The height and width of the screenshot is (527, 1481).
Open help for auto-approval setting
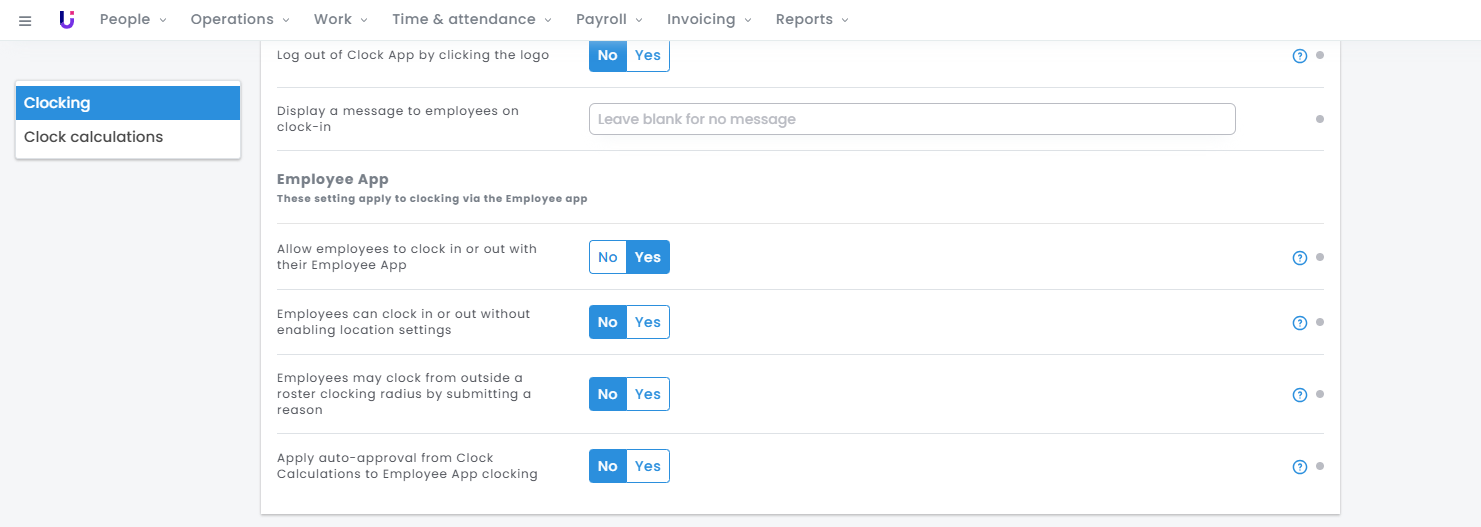pos(1299,467)
